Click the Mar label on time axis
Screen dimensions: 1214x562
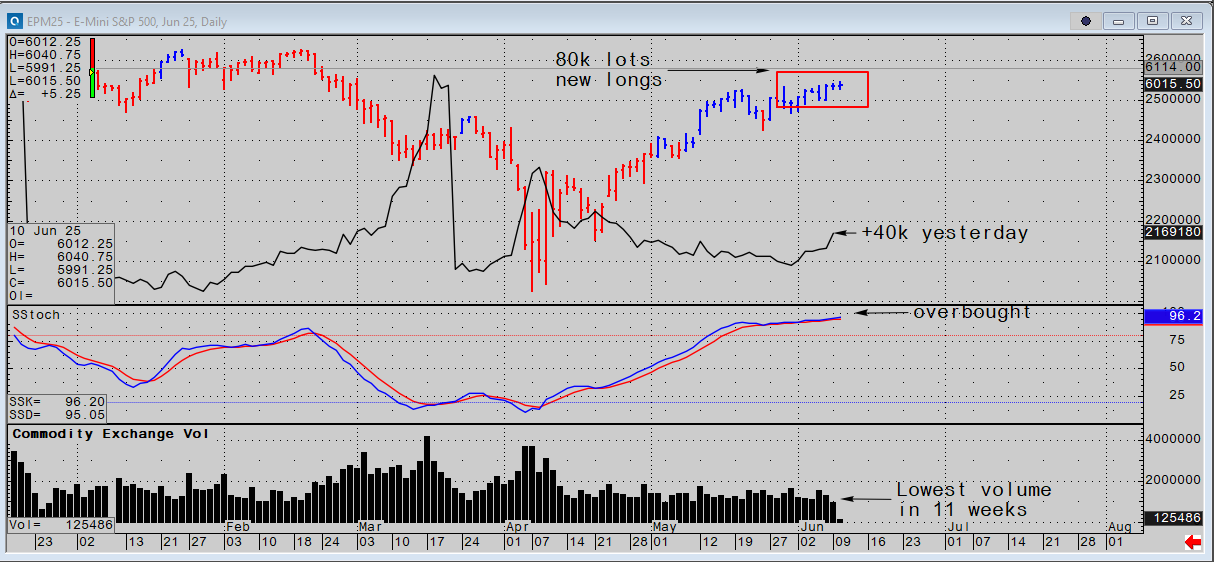click(x=370, y=526)
